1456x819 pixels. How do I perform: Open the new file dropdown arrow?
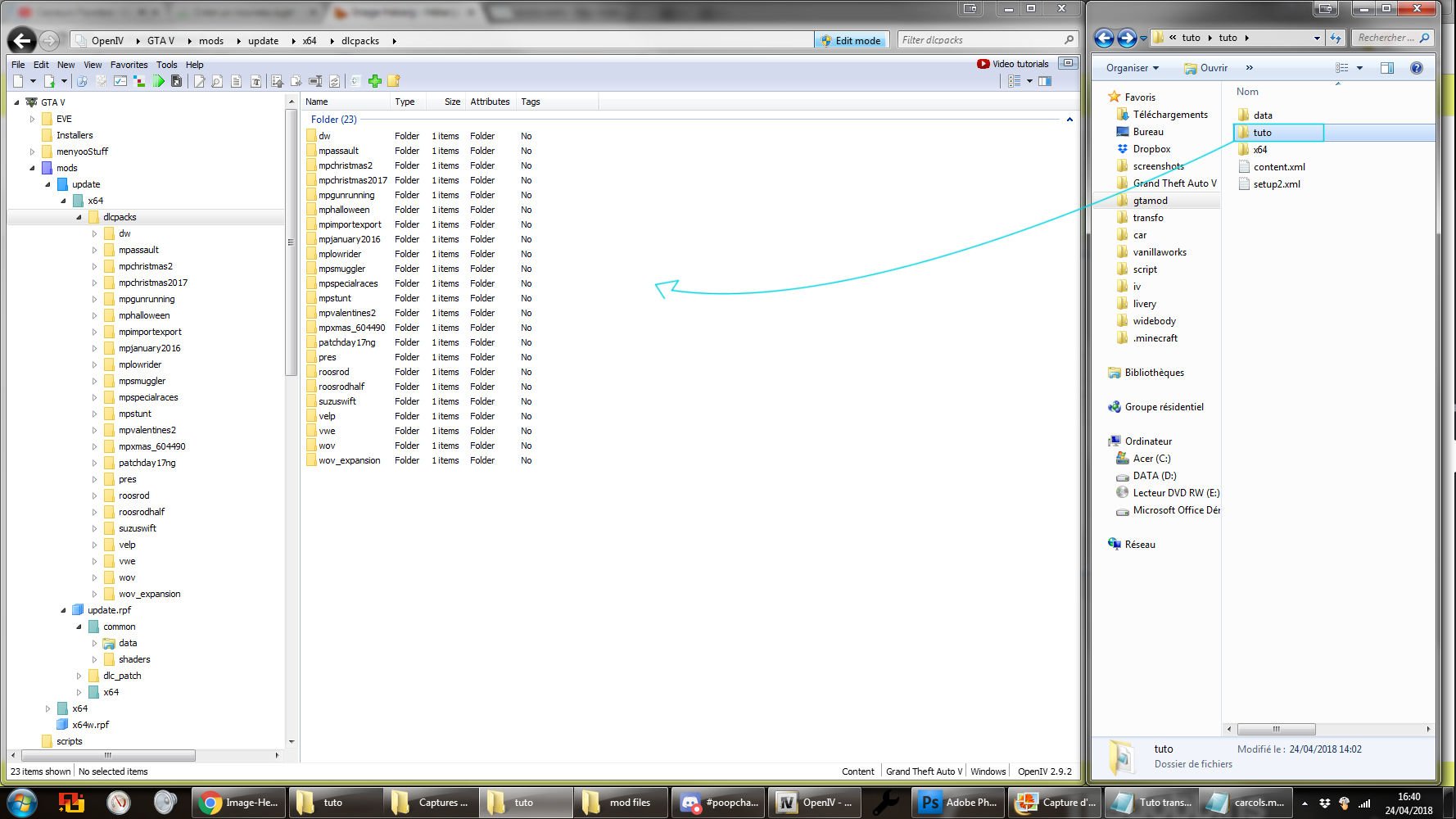pos(33,81)
